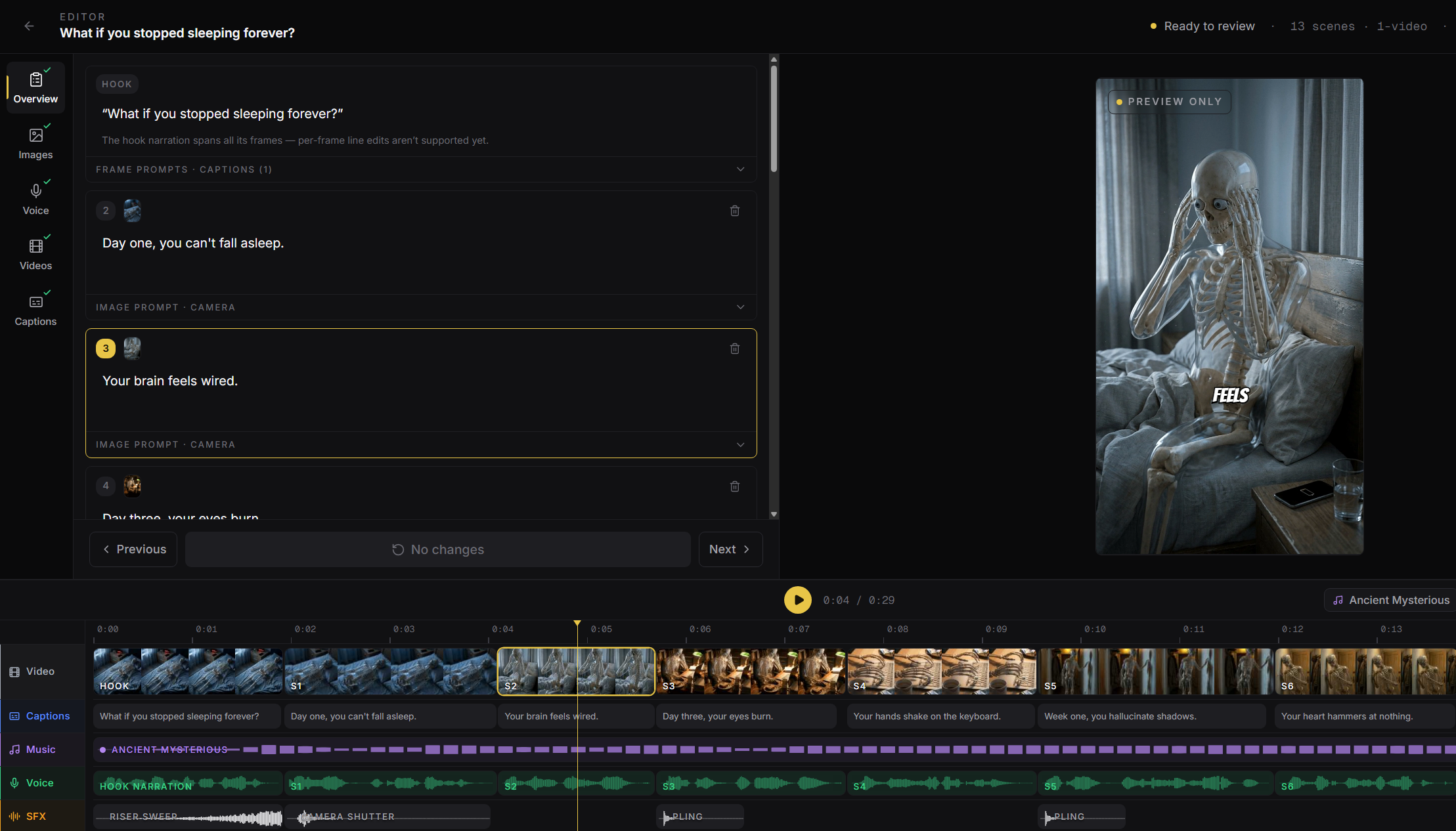Select the Hook Narration voice clip

(x=188, y=783)
